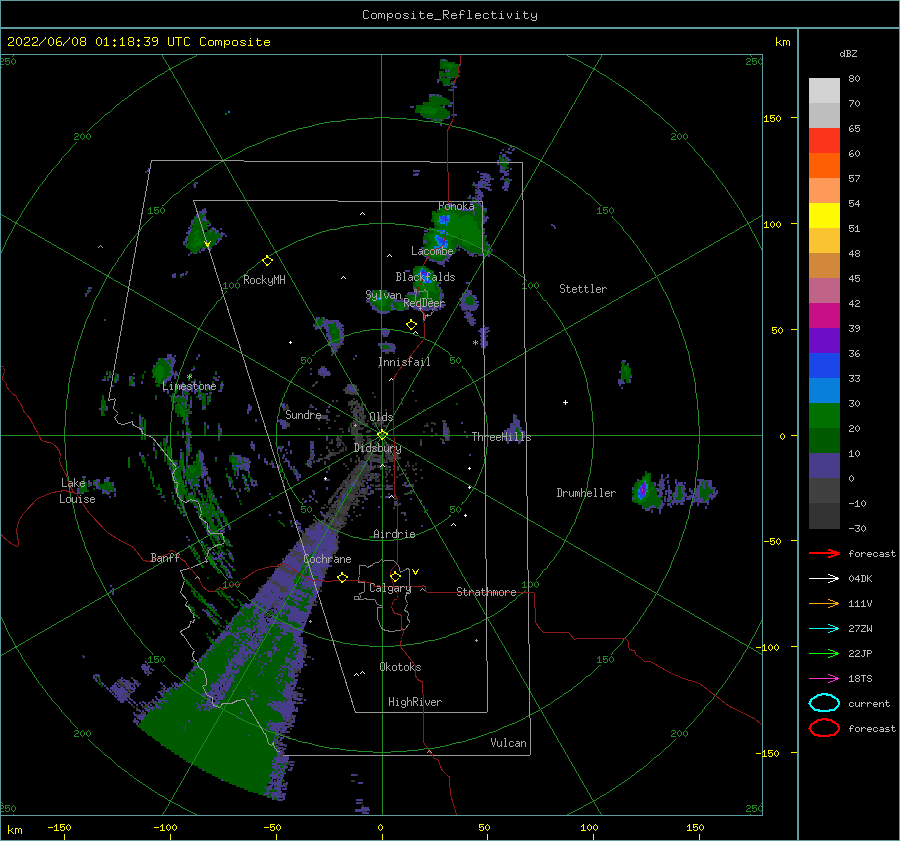This screenshot has width=900, height=841.
Task: Click the Blackfalds label
Action: 425,277
